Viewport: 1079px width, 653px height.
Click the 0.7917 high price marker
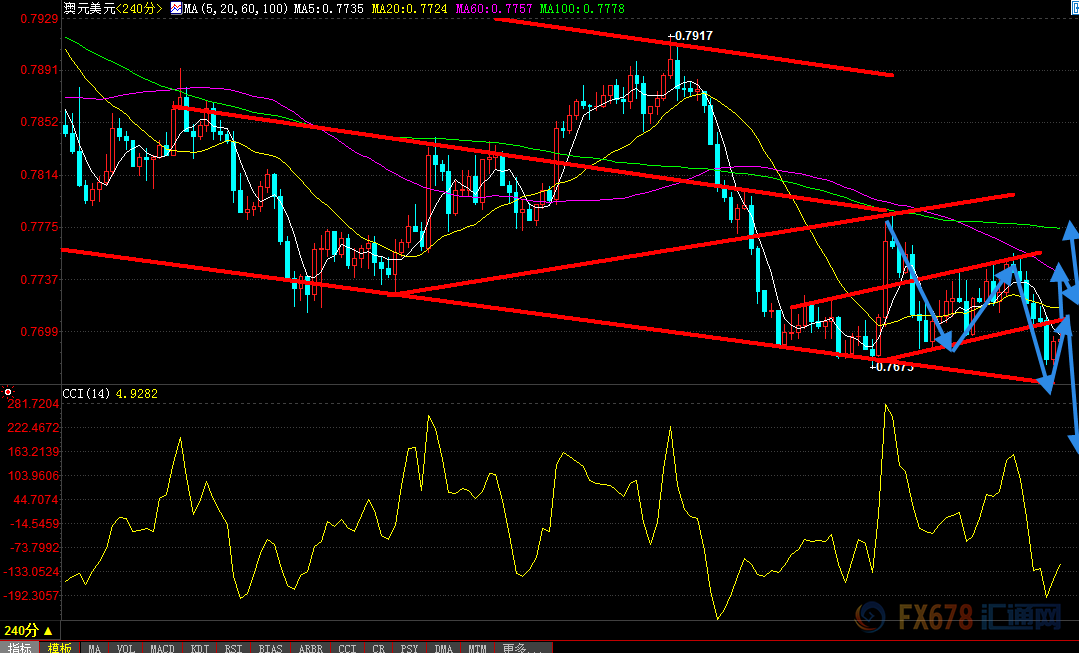pos(690,36)
